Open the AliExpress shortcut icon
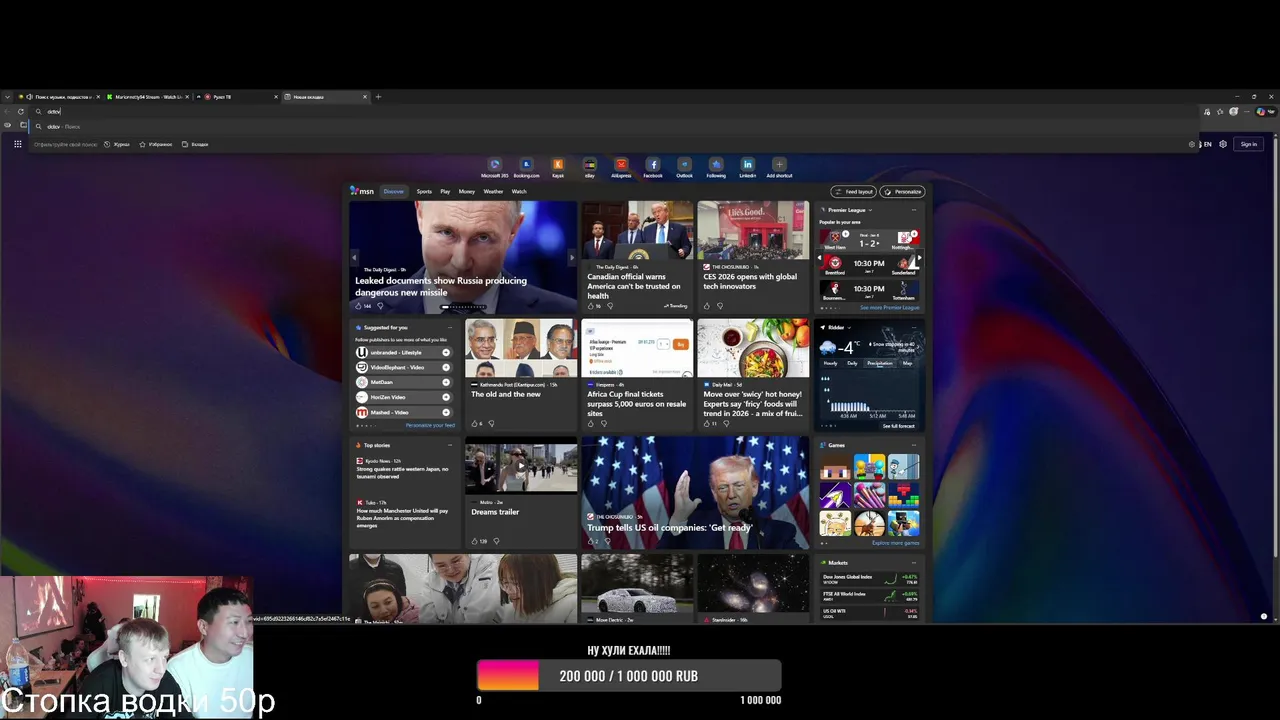 coord(621,164)
